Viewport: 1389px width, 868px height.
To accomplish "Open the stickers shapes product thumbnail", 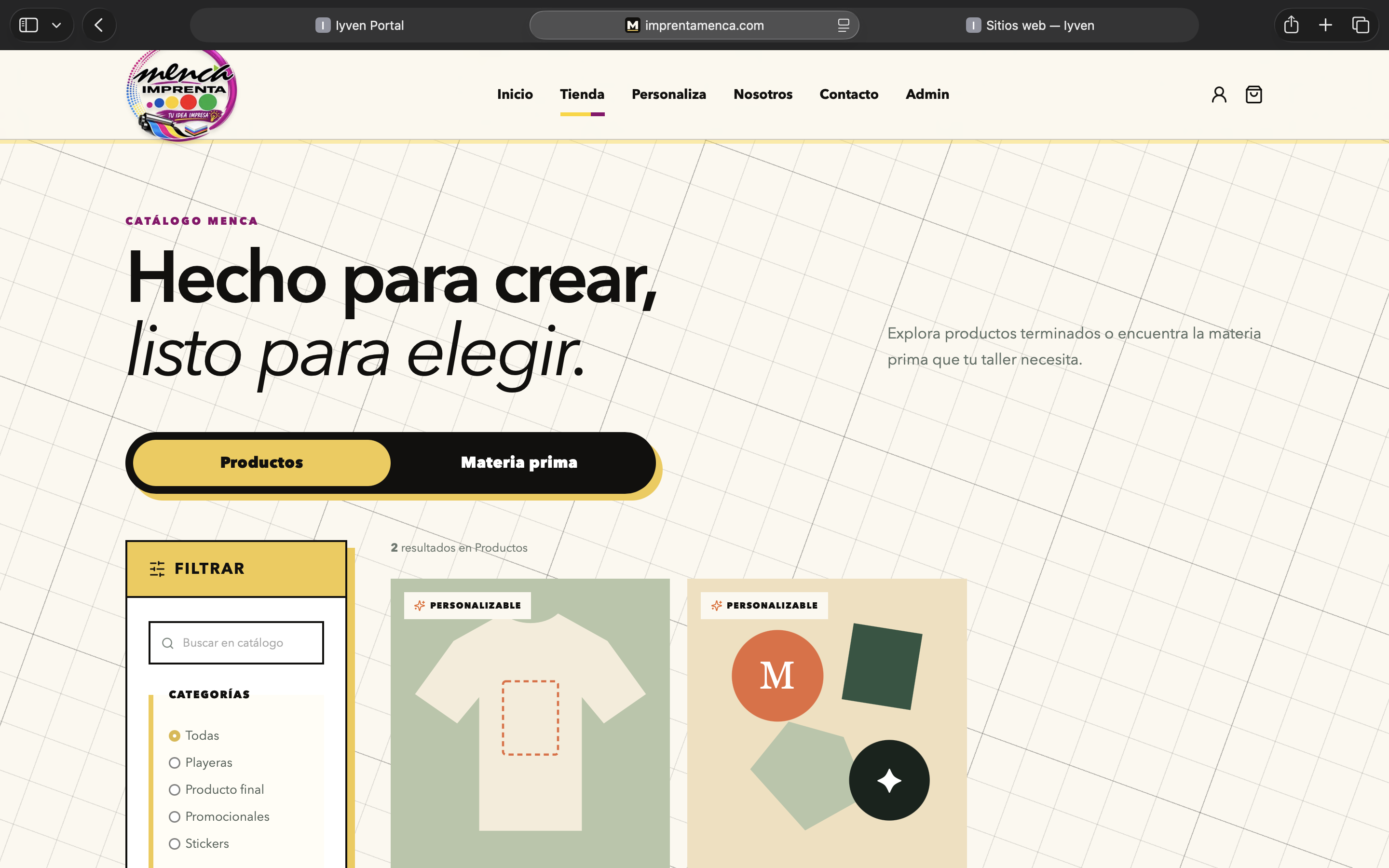I will tap(827, 723).
